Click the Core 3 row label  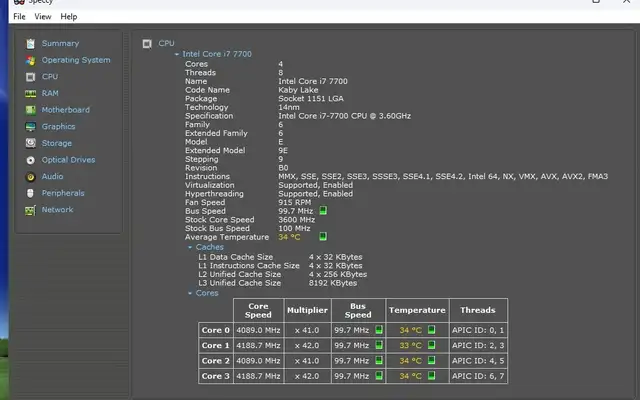(216, 376)
